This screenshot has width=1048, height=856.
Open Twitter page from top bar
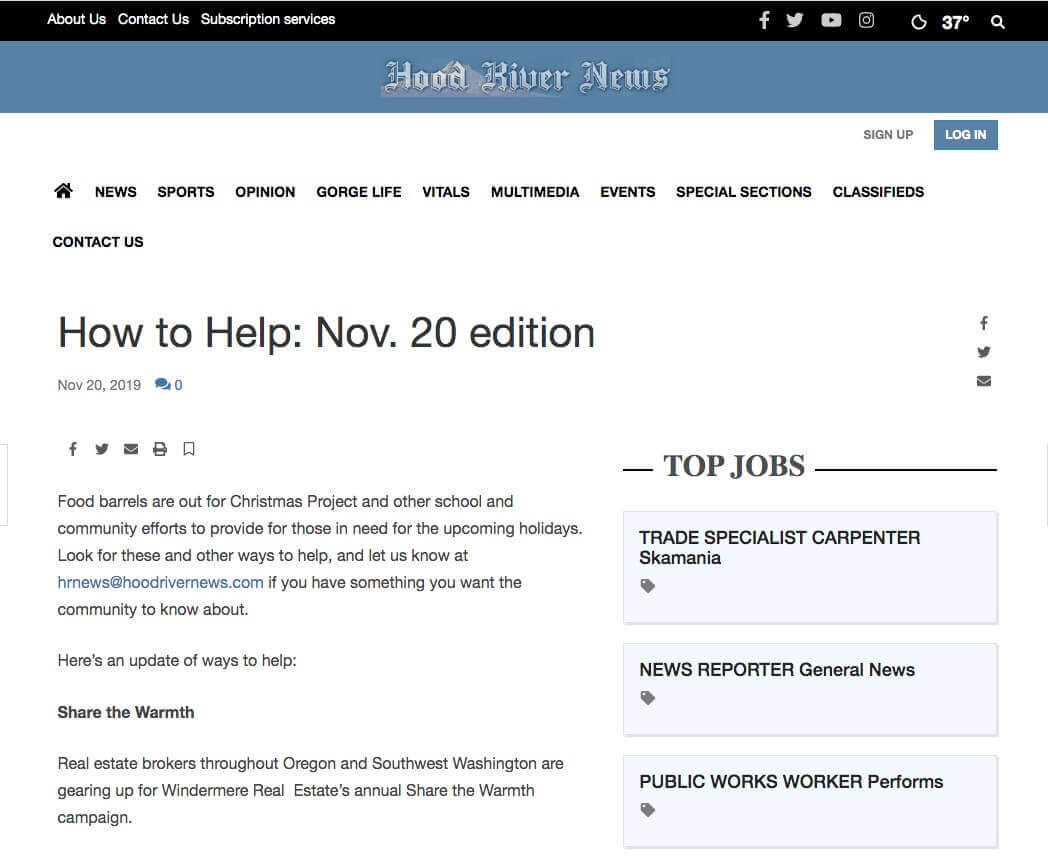tap(795, 20)
